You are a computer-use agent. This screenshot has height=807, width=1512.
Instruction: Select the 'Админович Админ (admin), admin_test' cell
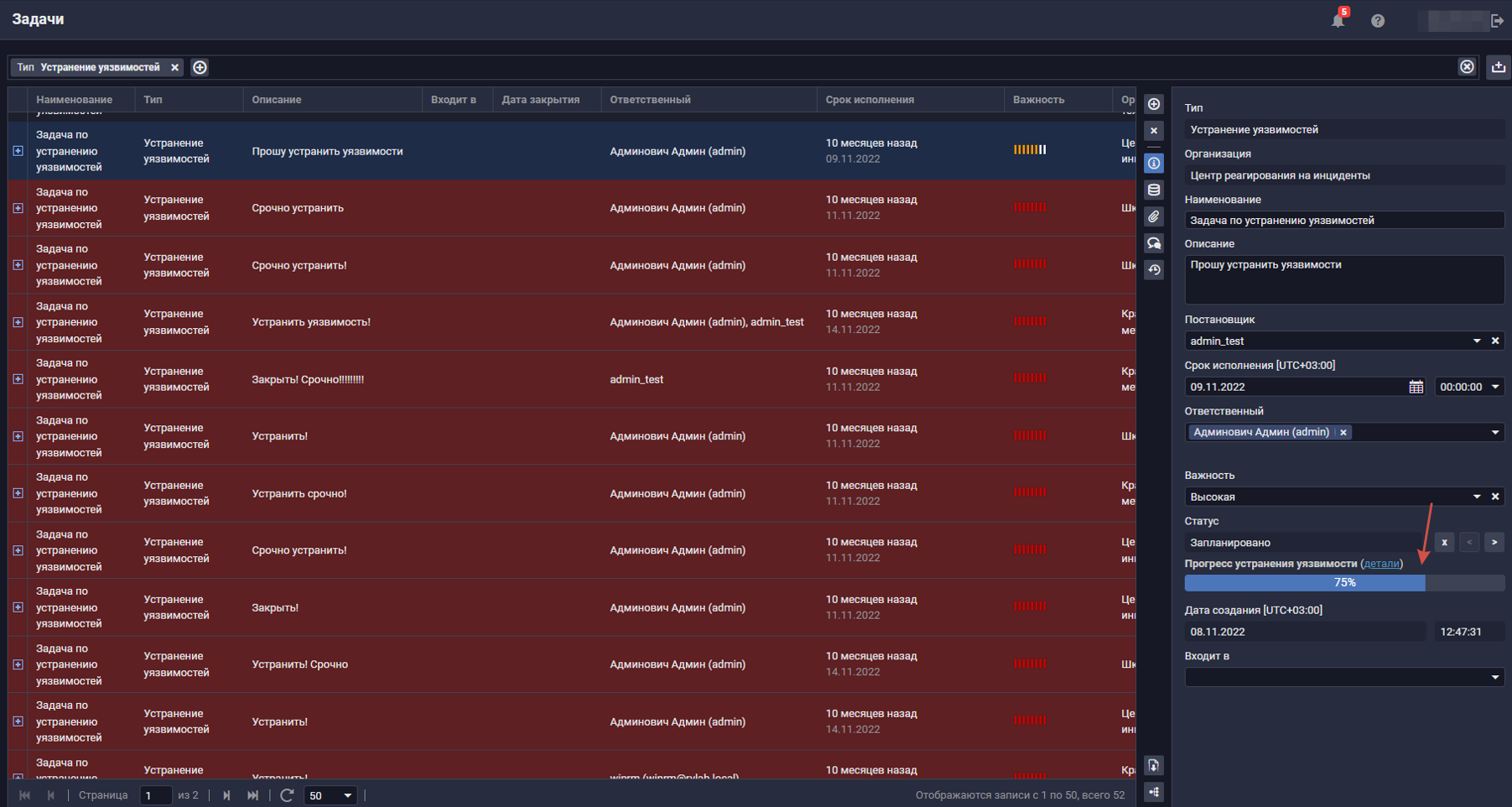pos(709,322)
